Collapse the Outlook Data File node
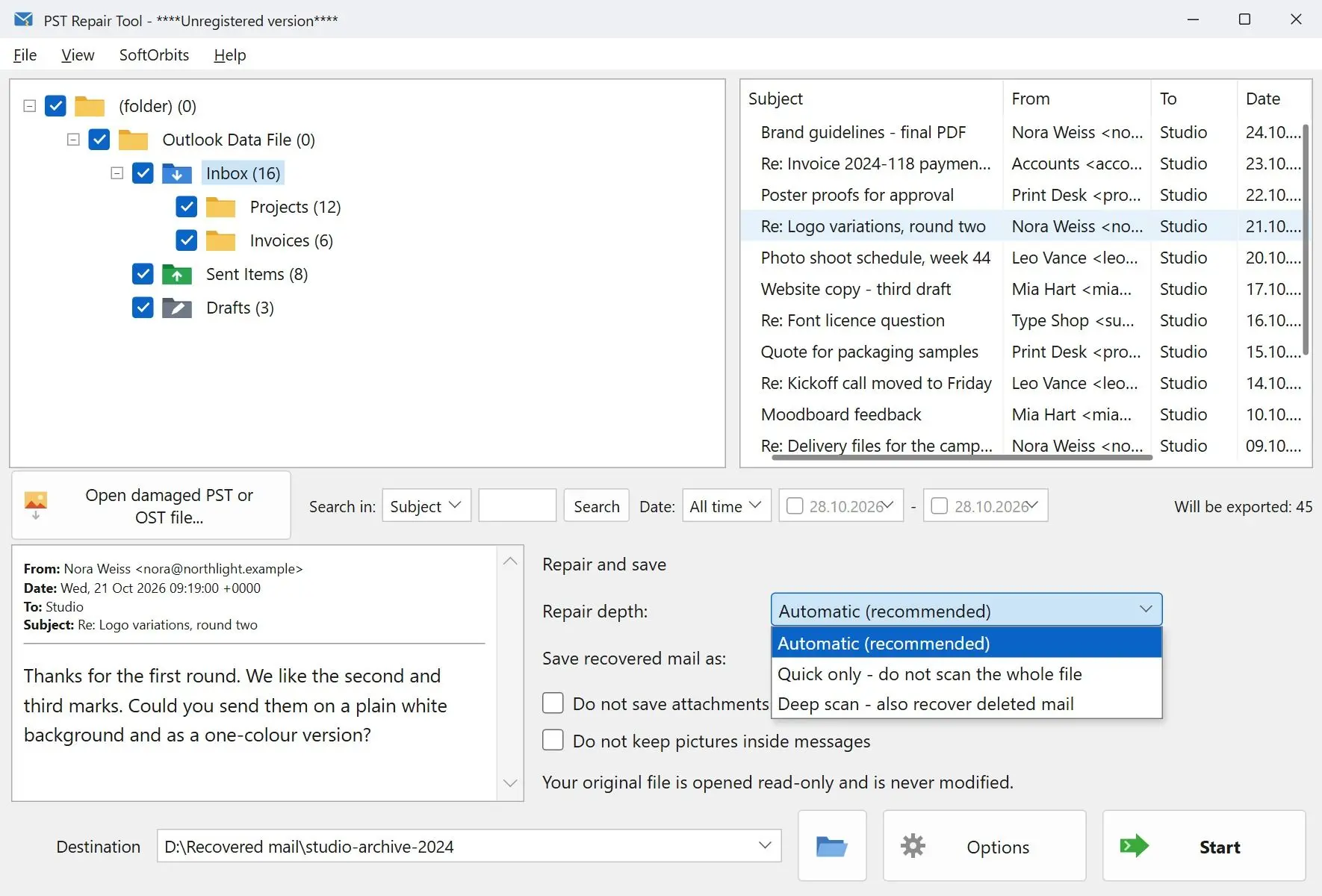The image size is (1322, 896). coord(73,140)
